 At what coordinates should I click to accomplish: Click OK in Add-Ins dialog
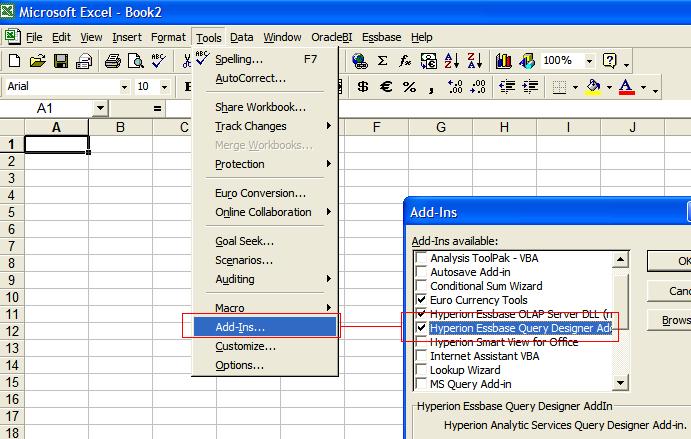pos(669,261)
